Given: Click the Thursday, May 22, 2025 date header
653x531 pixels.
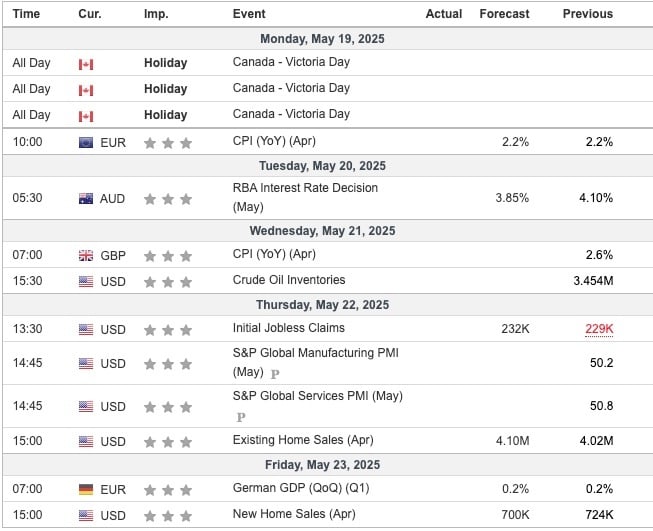Looking at the screenshot, I should point(322,305).
